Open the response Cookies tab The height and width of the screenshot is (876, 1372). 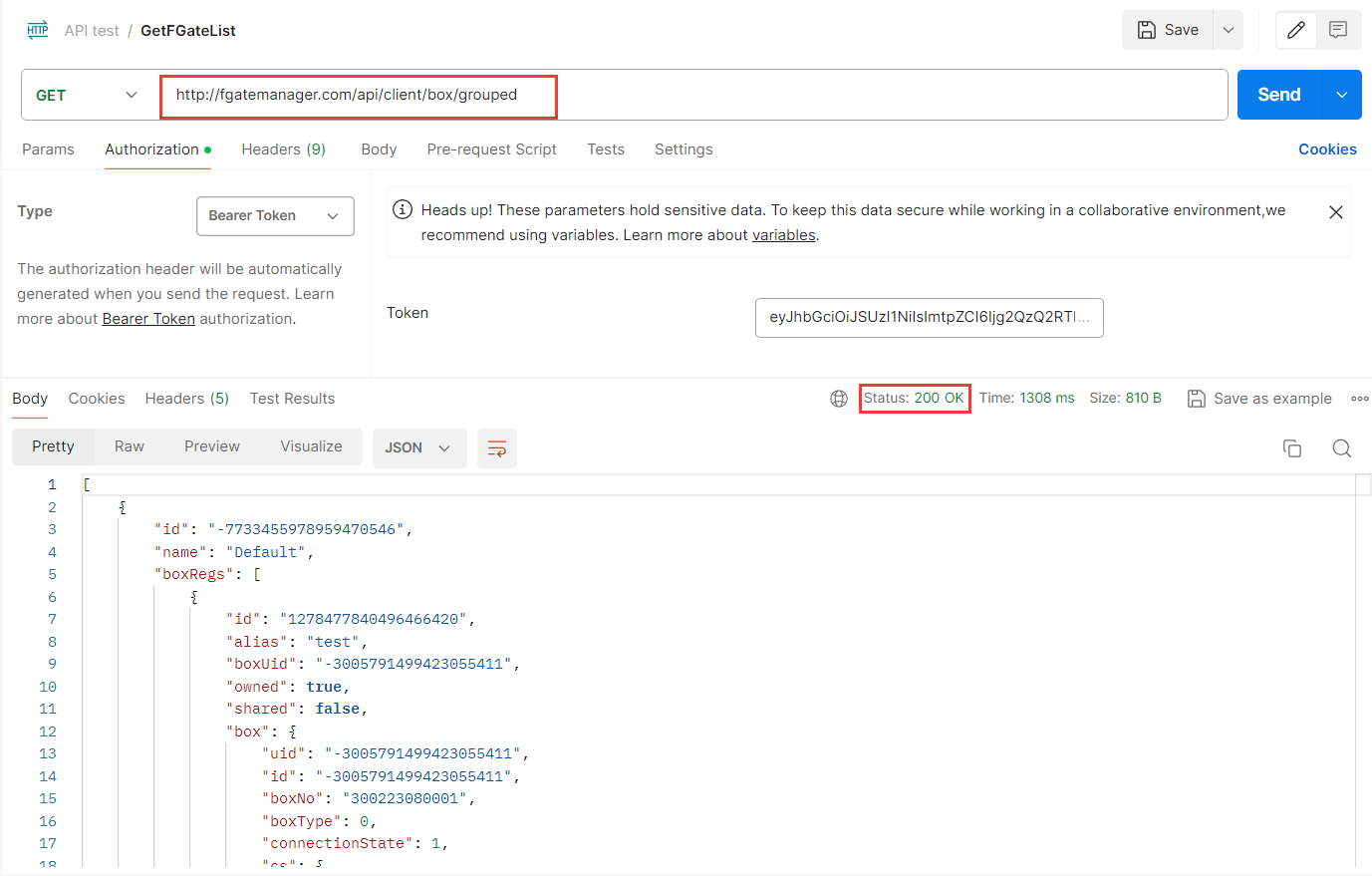coord(97,399)
